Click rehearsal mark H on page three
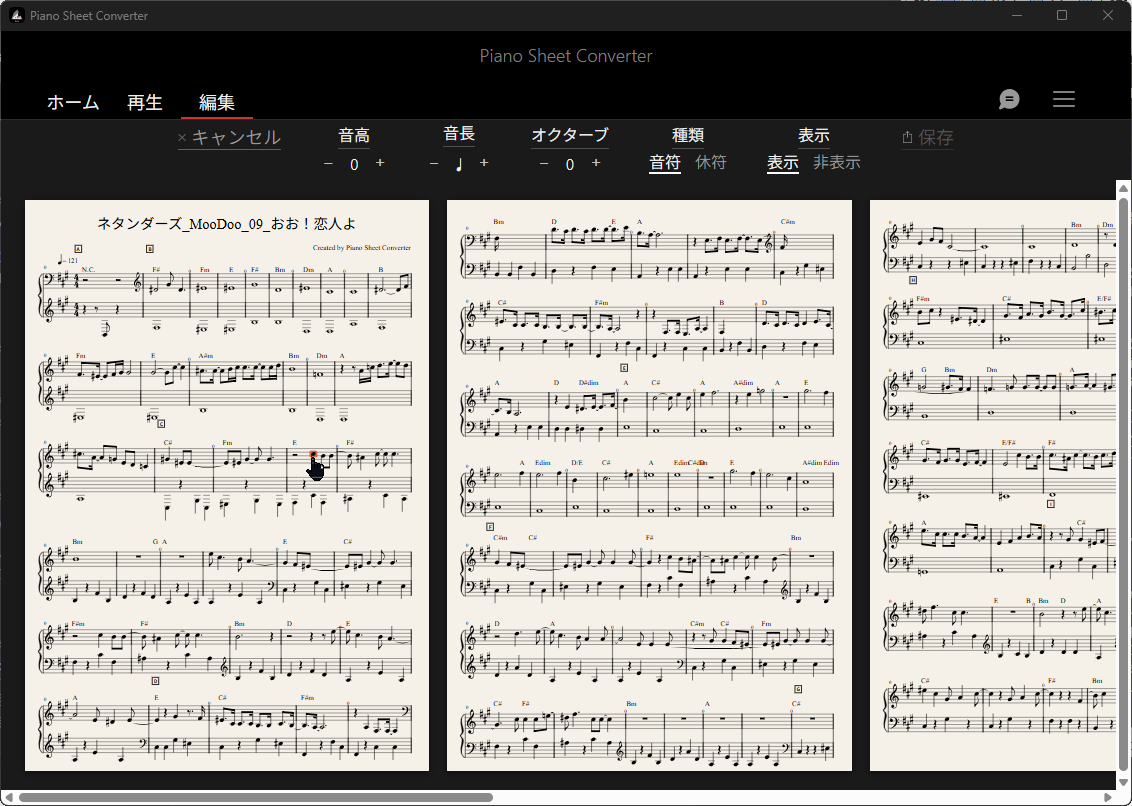Image resolution: width=1132 pixels, height=806 pixels. 913,280
